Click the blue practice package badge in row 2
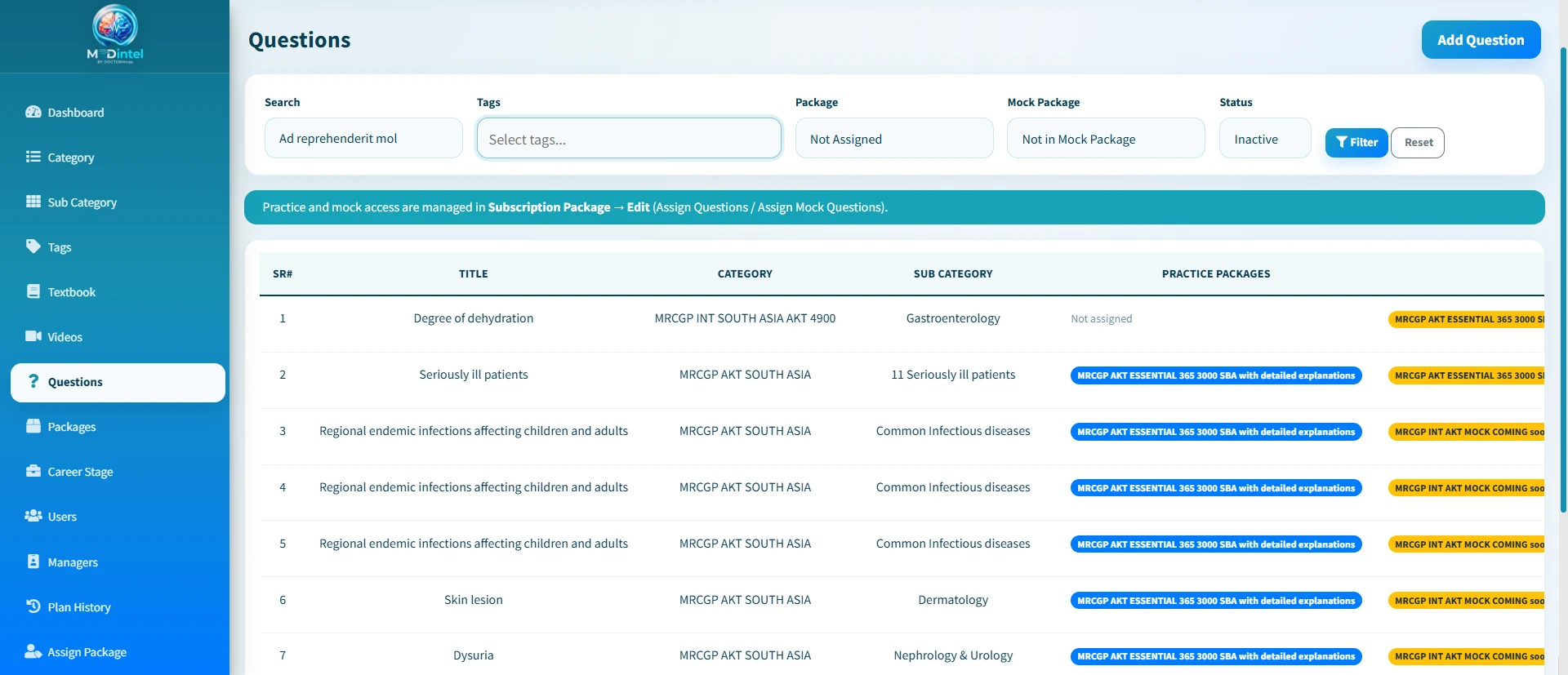Viewport: 1568px width, 675px height. (1216, 375)
